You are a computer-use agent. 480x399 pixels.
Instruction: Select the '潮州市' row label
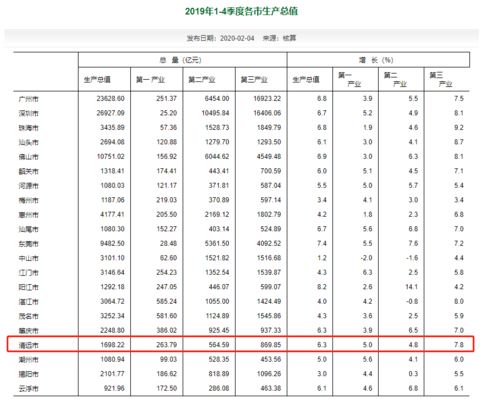tap(29, 360)
